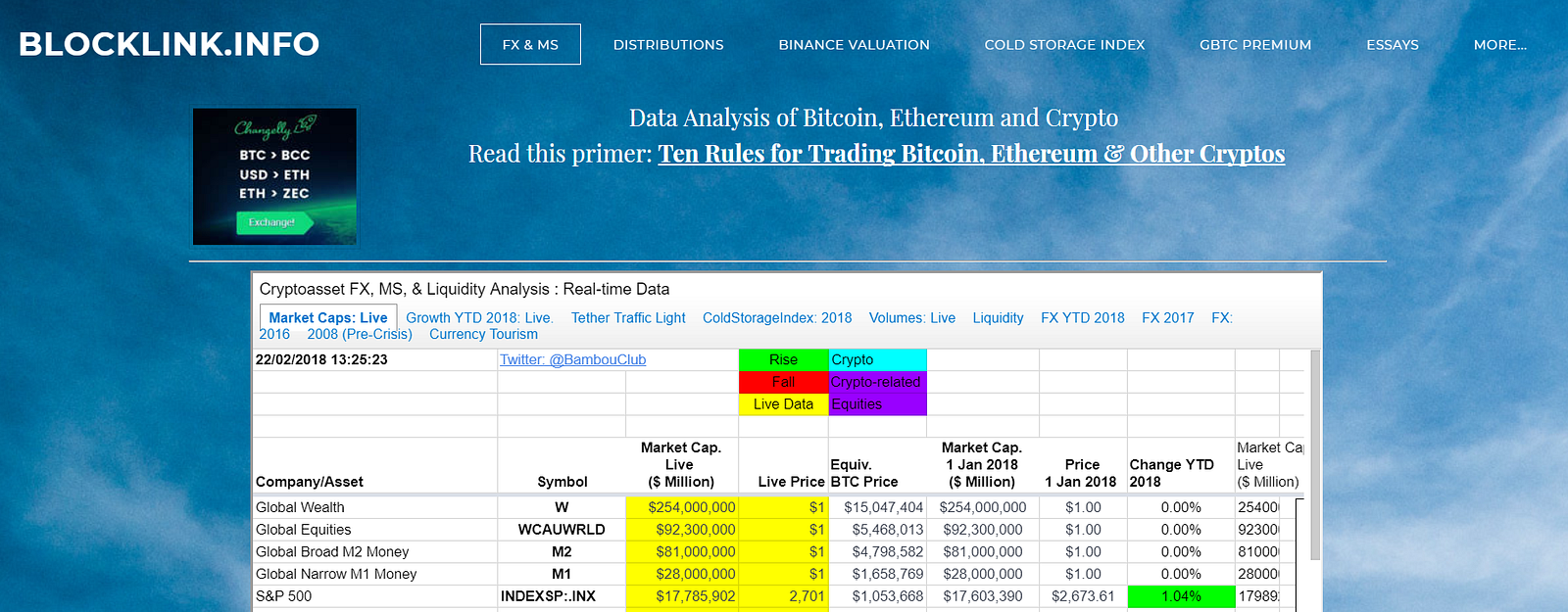Click the purple Crypto-related legend cell
The height and width of the screenshot is (612, 1568).
[x=877, y=382]
